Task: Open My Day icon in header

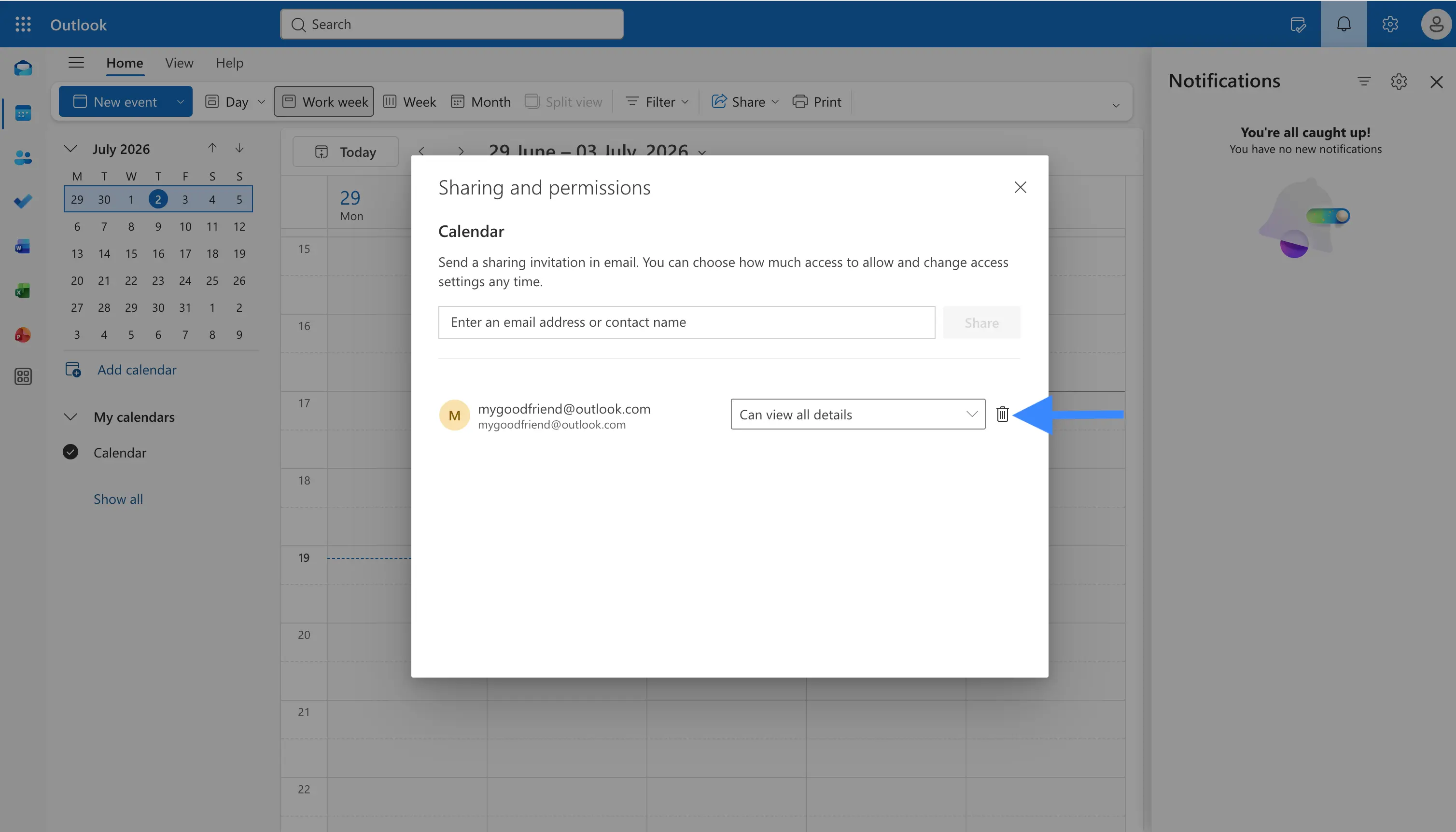Action: tap(1298, 24)
